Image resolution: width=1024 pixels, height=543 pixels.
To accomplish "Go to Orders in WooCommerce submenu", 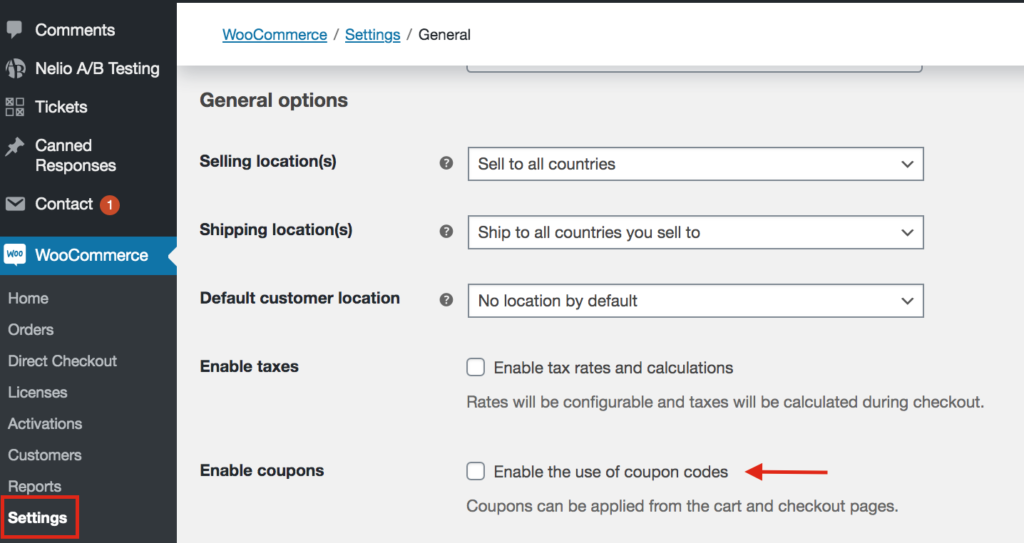I will (31, 329).
